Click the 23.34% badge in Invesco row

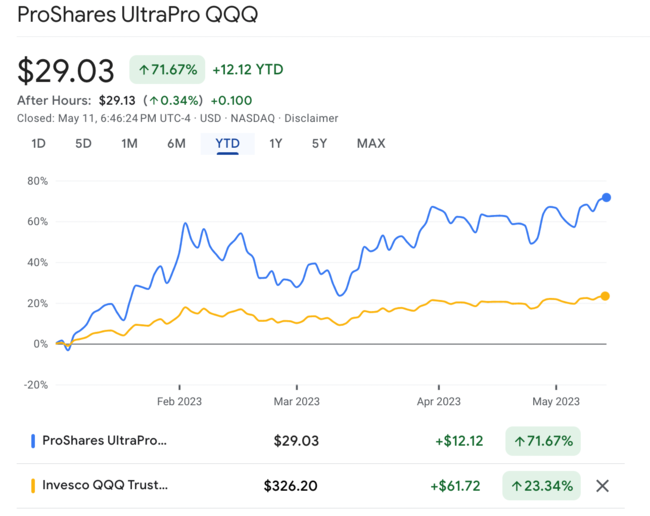point(541,486)
